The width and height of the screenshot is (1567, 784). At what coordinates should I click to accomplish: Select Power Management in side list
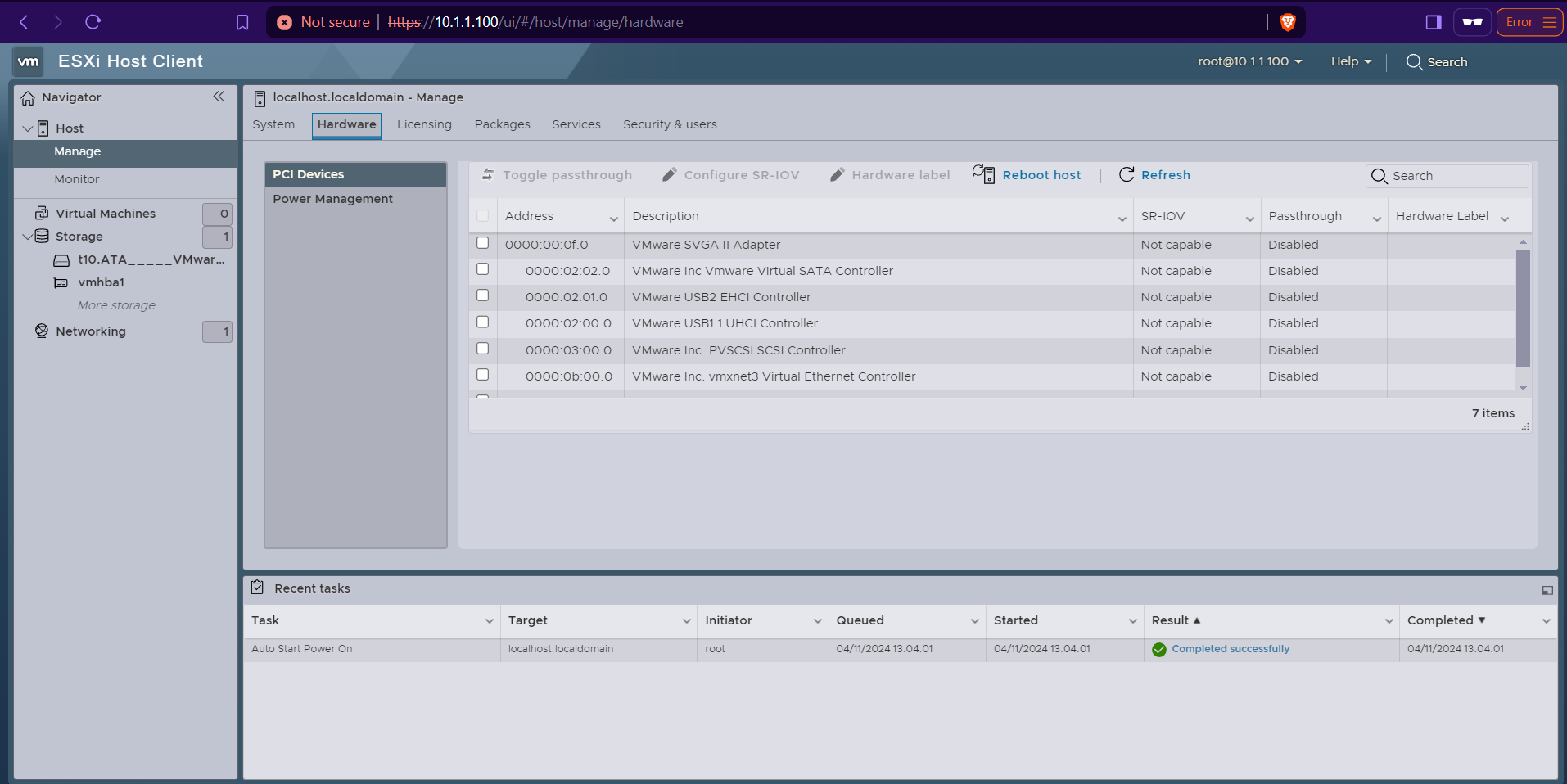pos(355,199)
